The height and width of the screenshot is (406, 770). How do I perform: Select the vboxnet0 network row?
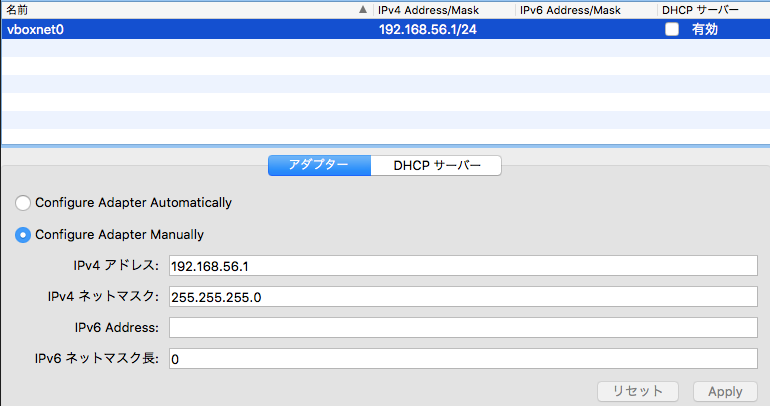pyautogui.click(x=385, y=29)
